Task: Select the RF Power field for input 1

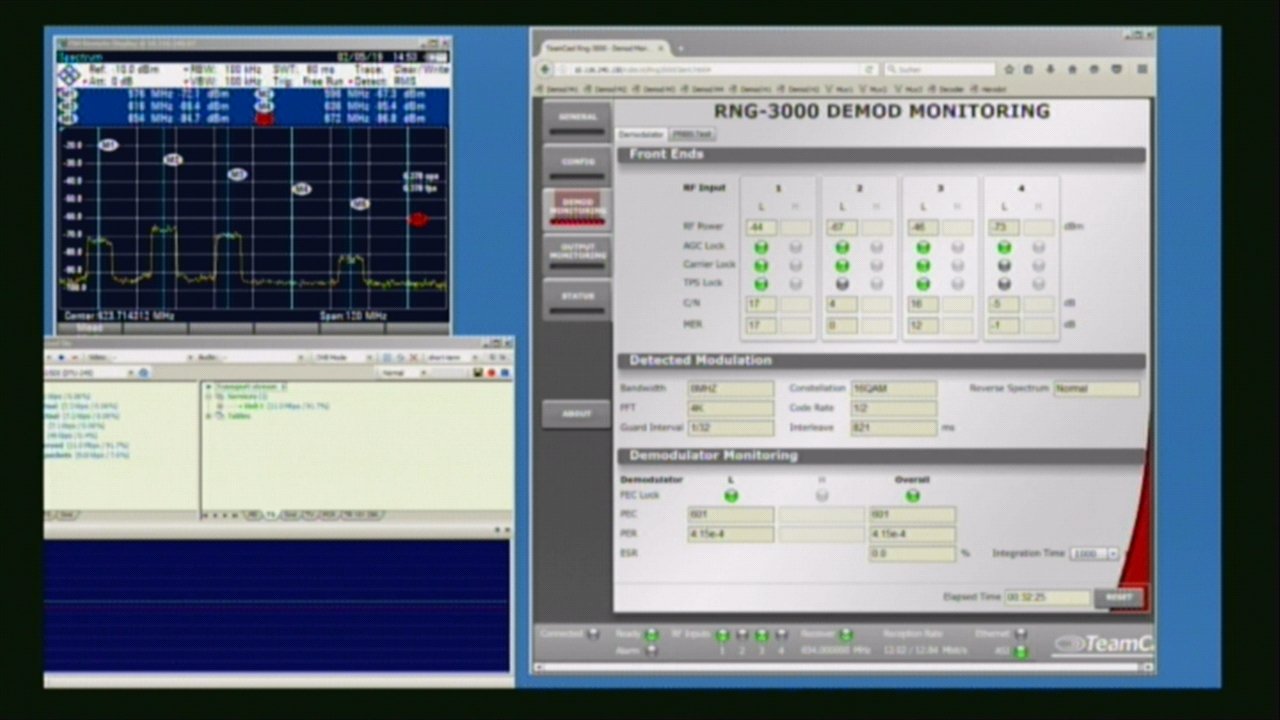Action: coord(761,228)
